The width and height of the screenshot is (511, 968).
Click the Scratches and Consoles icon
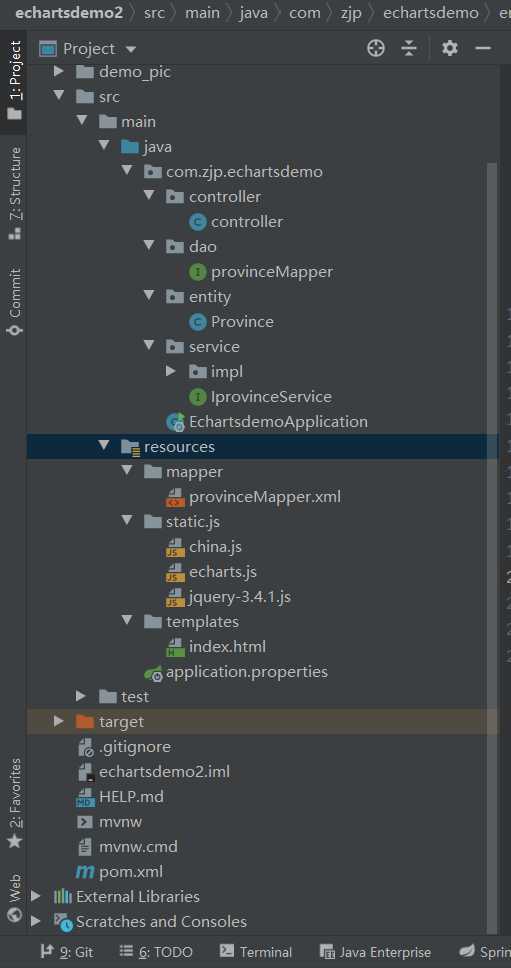63,922
